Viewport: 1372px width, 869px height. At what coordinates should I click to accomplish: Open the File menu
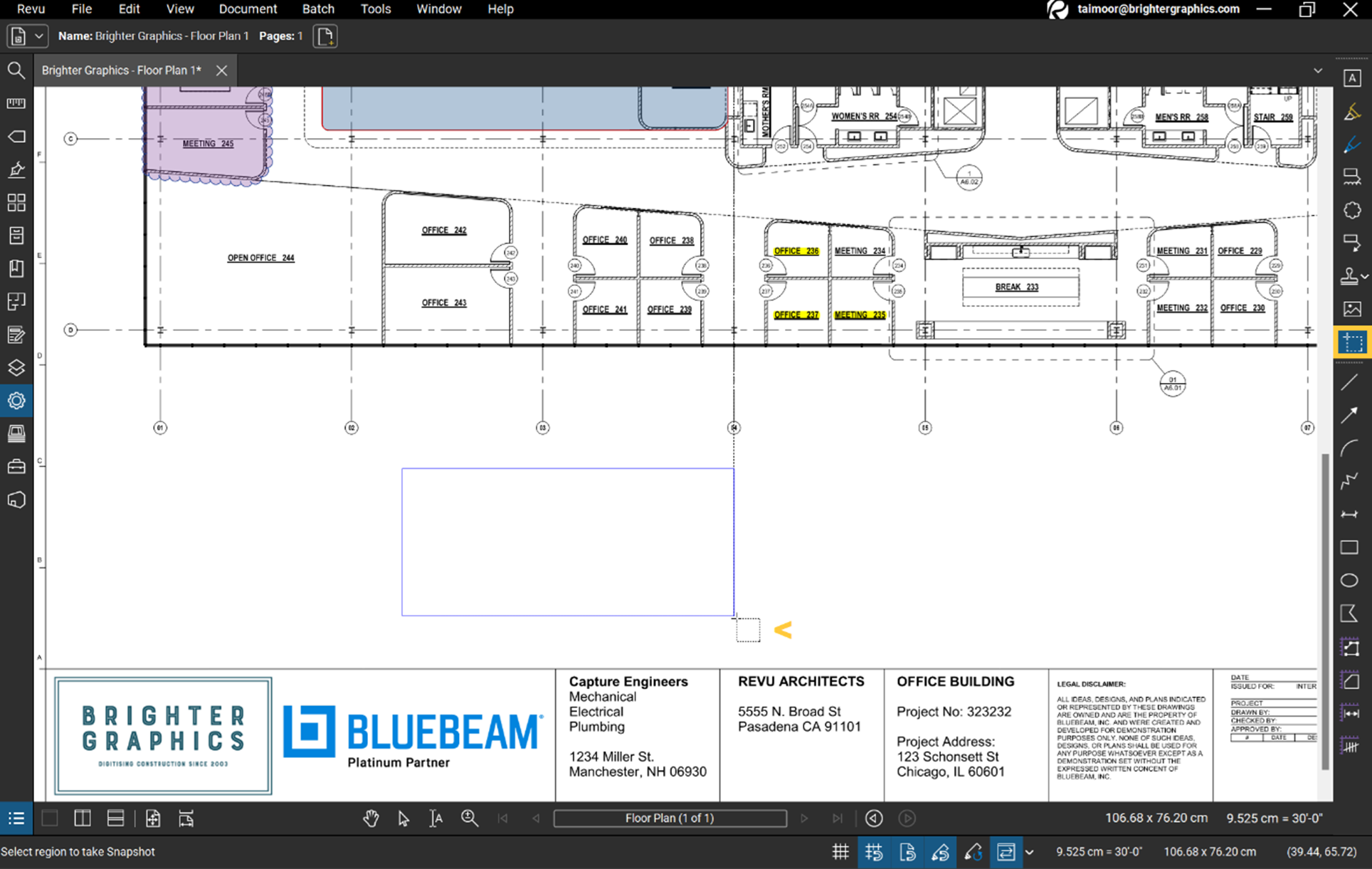(x=82, y=9)
